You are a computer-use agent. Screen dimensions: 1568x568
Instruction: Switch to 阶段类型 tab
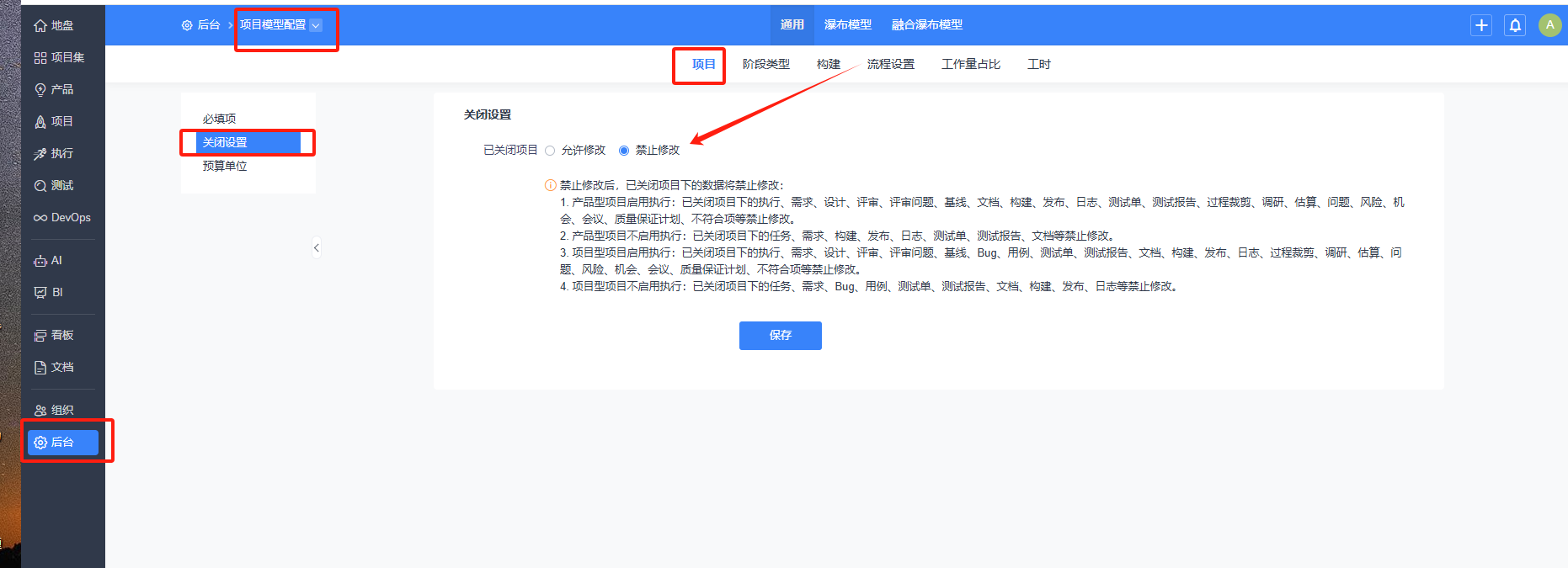point(765,64)
